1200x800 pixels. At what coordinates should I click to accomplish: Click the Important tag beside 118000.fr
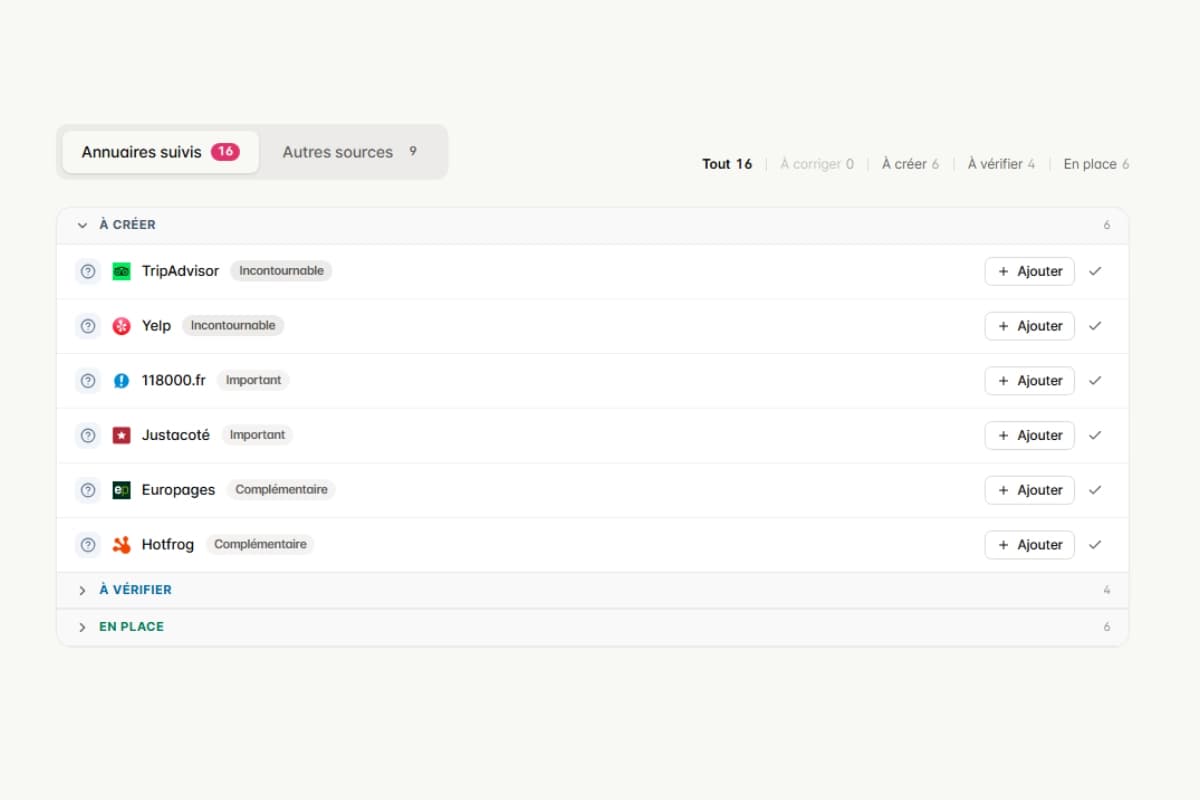(x=253, y=381)
